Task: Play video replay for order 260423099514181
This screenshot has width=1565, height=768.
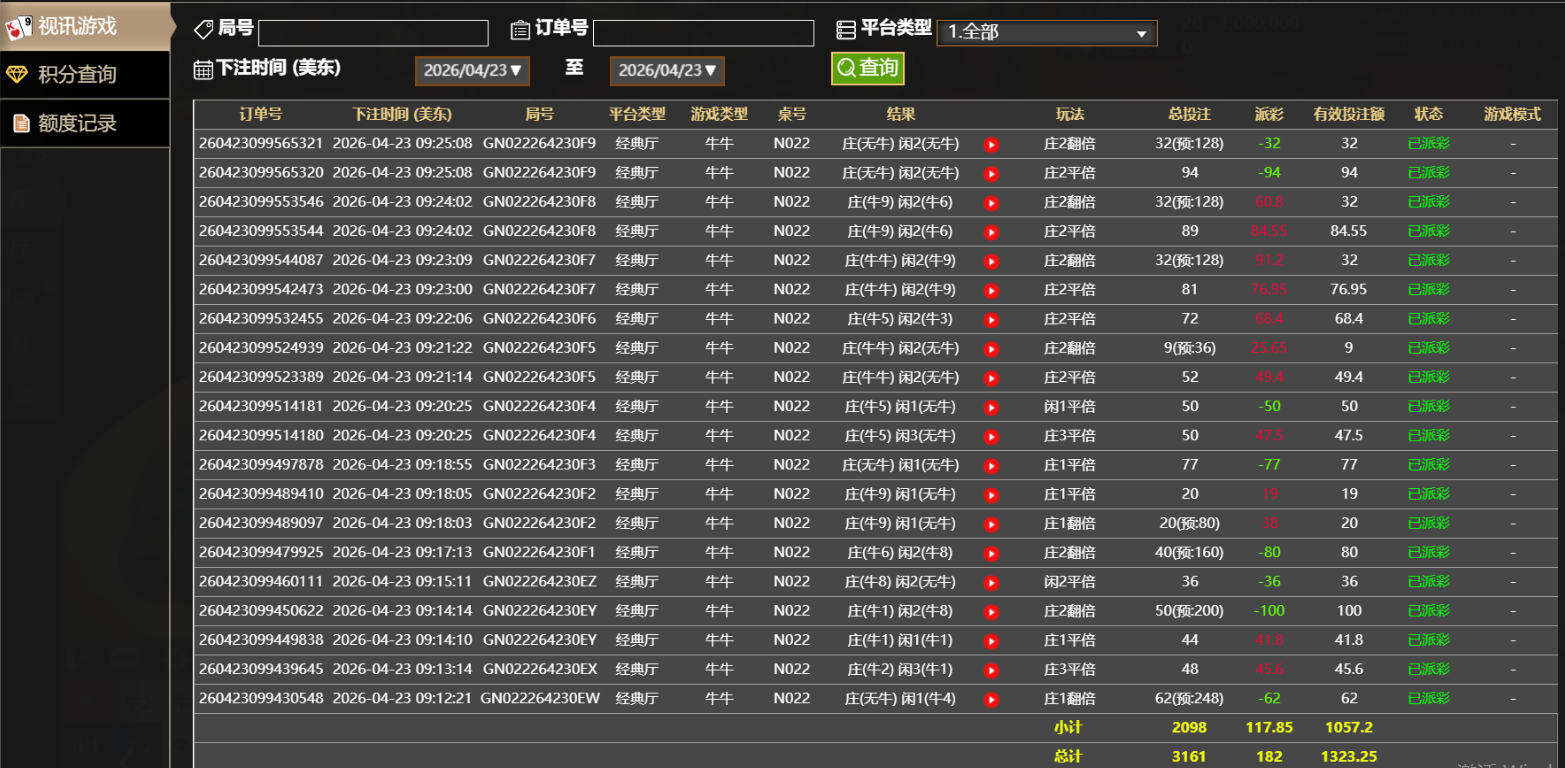Action: pos(991,408)
